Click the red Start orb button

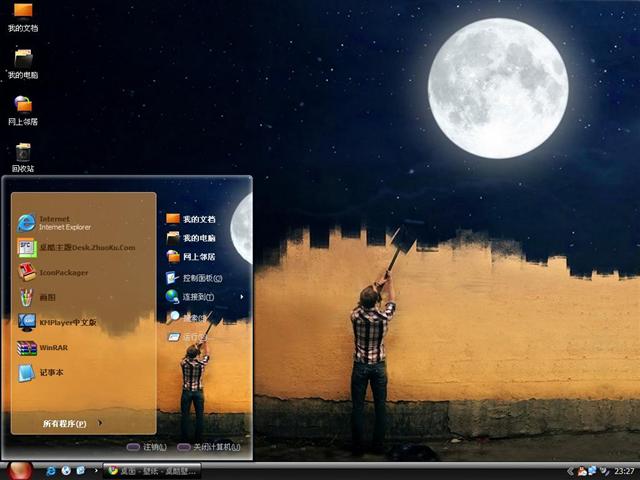tap(20, 470)
